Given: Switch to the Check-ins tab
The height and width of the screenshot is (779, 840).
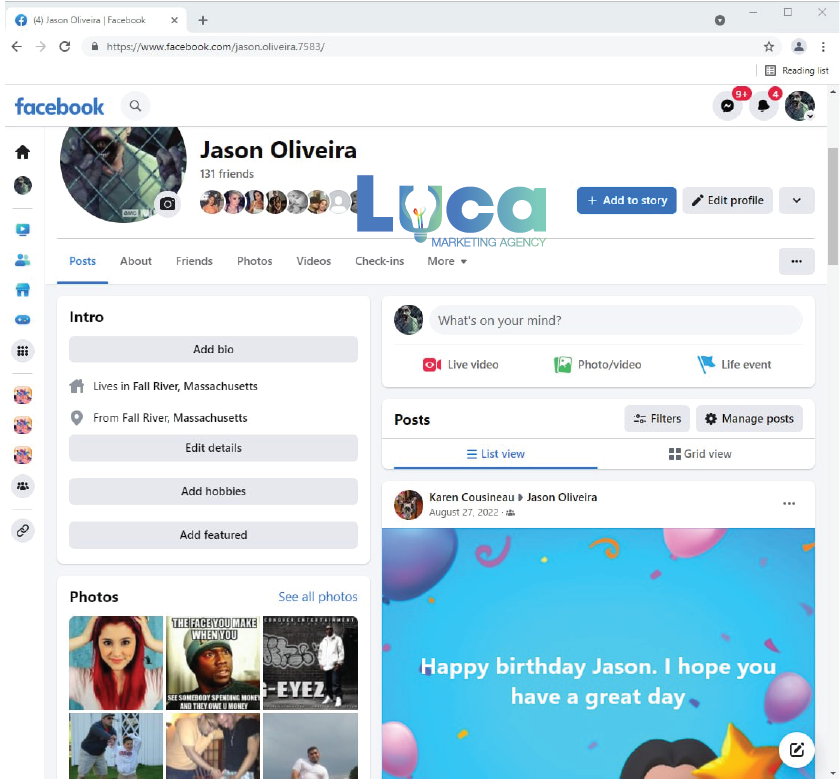Looking at the screenshot, I should 379,261.
